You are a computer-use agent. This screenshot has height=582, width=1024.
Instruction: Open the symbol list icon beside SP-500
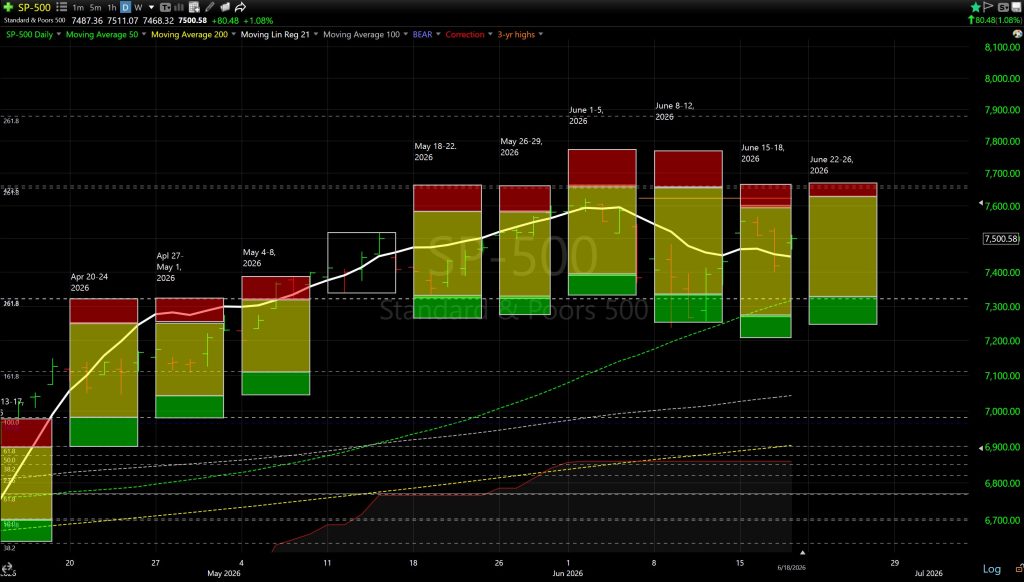coord(61,7)
